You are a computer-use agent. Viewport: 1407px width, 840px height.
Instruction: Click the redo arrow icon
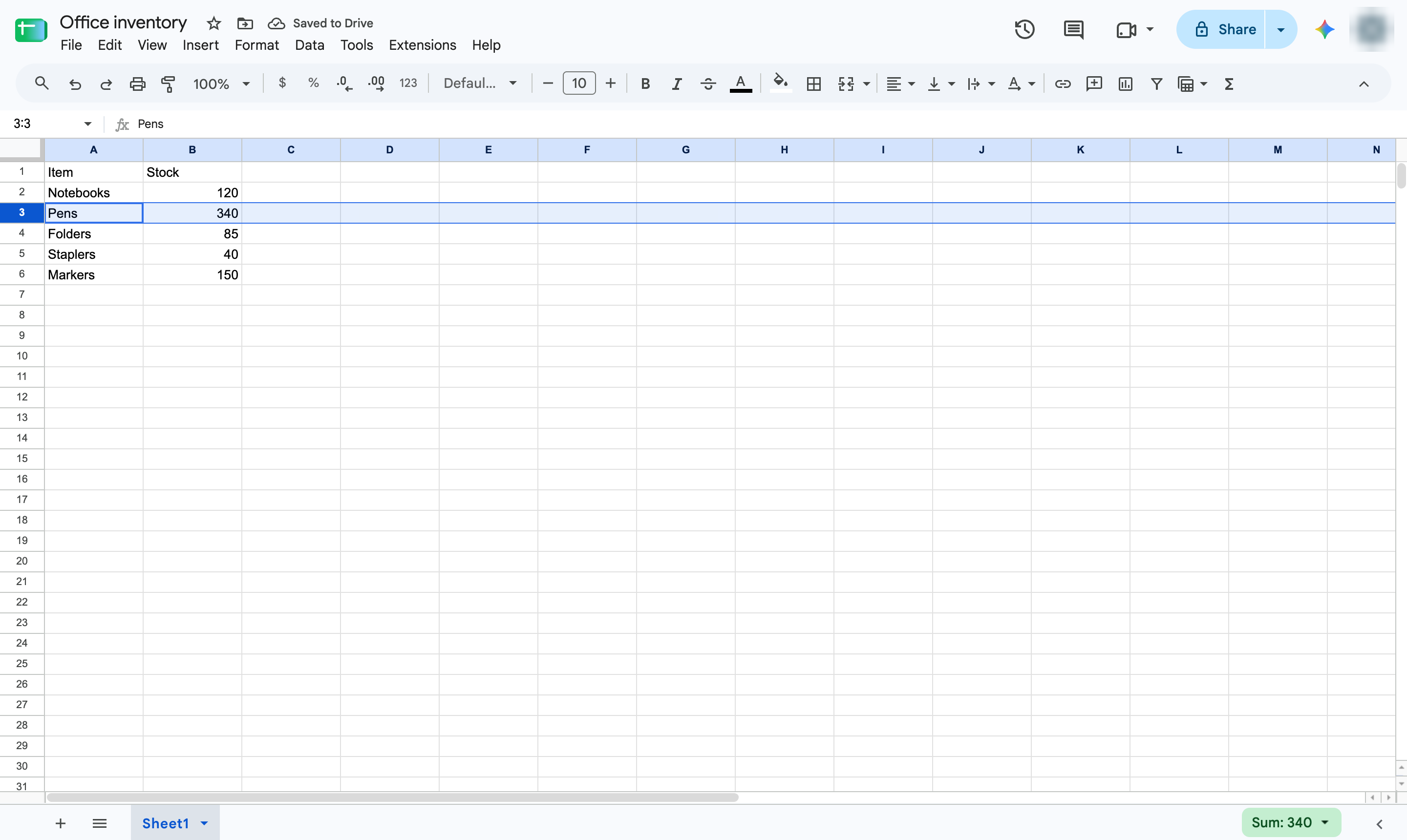tap(106, 84)
